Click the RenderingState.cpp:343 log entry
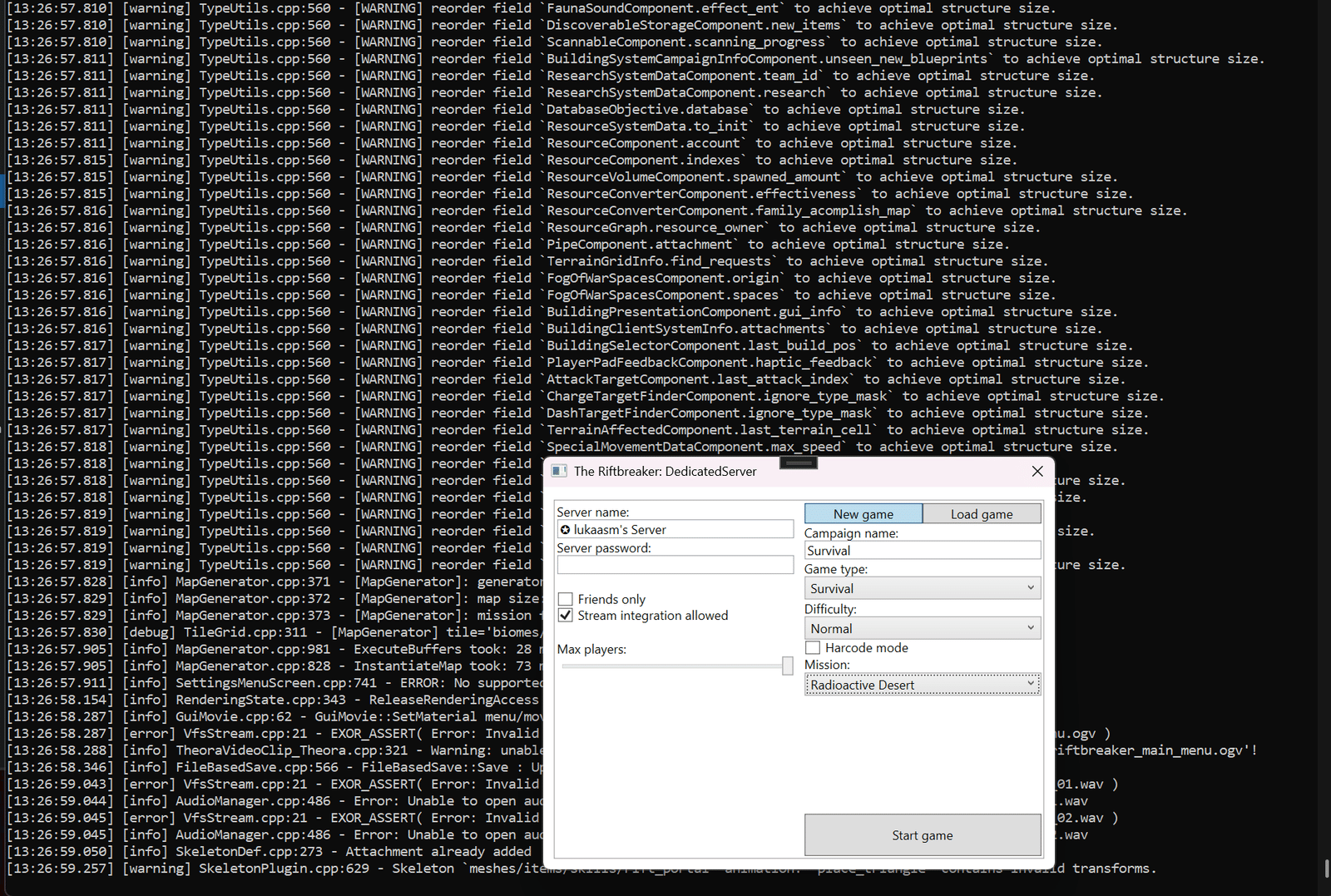1331x896 pixels. (x=275, y=700)
